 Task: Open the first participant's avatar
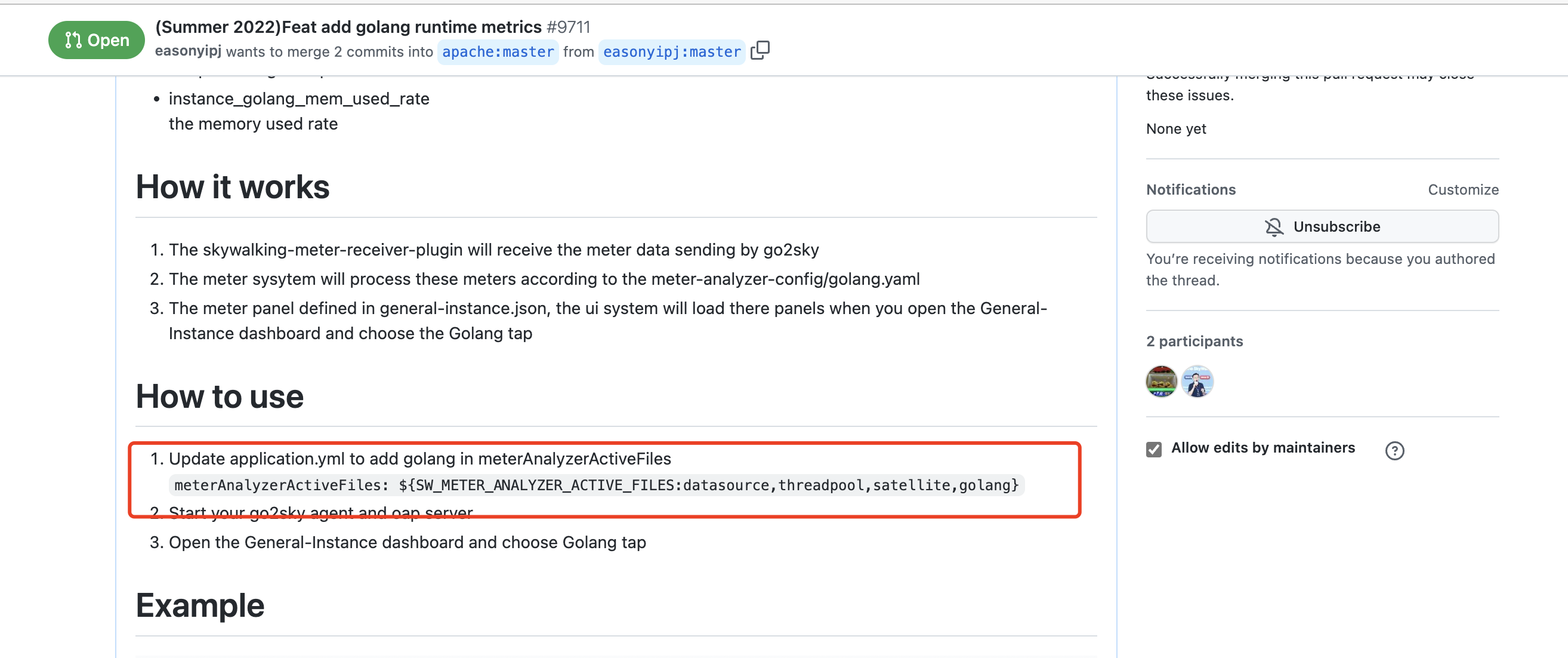[1160, 382]
